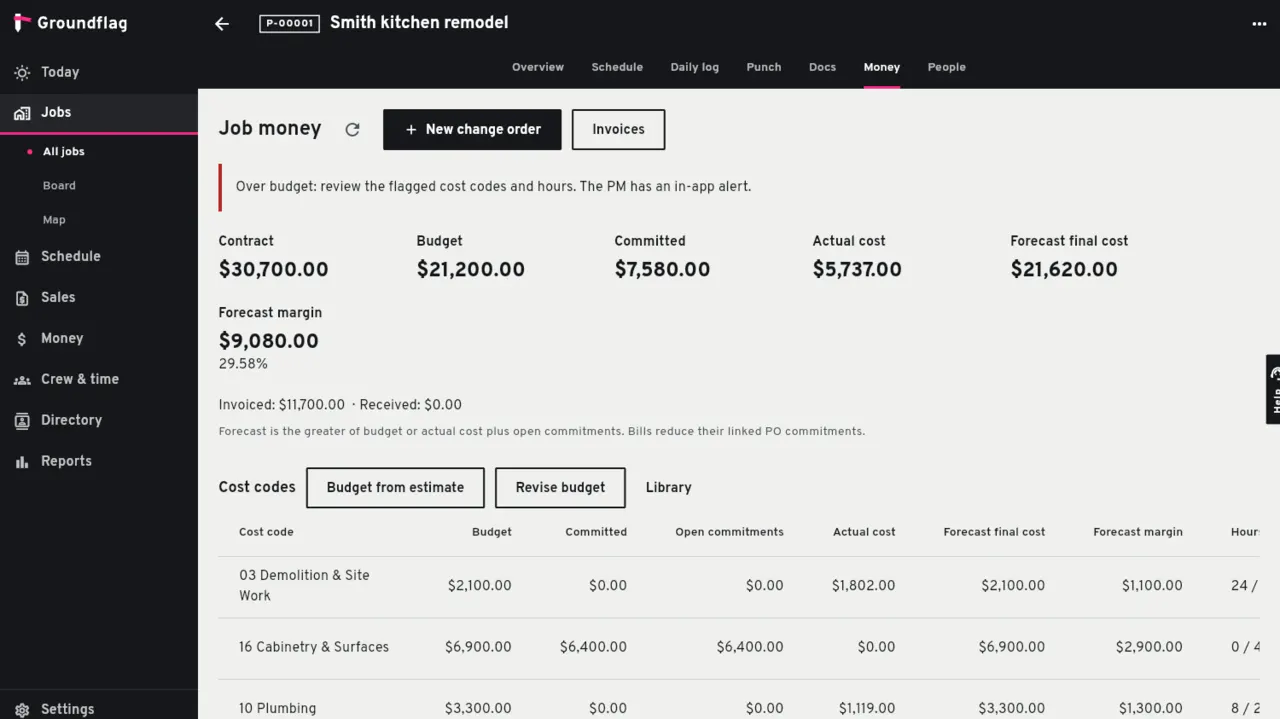This screenshot has height=719, width=1280.
Task: Click the over budget alert message
Action: click(x=493, y=186)
